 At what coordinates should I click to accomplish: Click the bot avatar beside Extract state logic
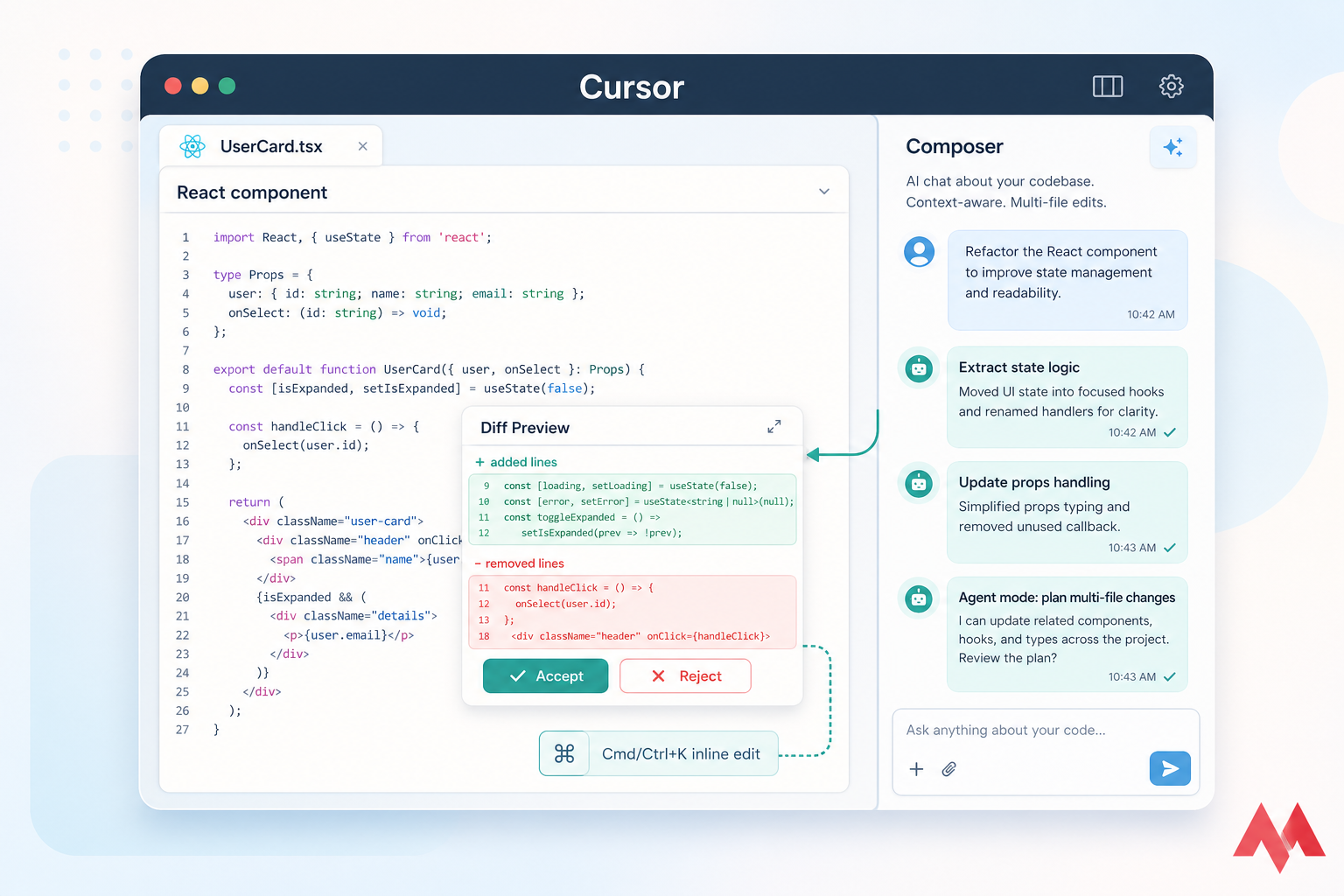[919, 368]
